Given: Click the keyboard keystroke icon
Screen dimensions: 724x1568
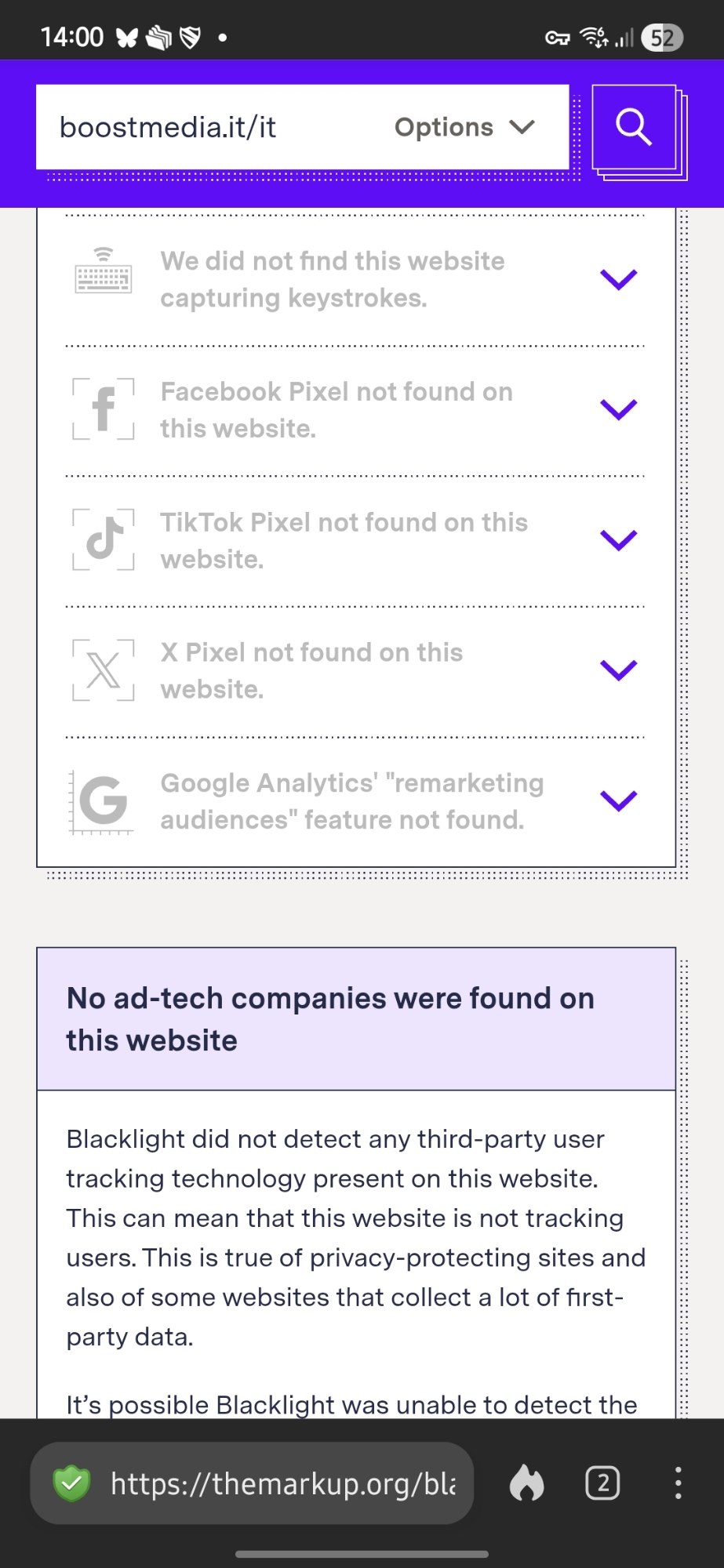Looking at the screenshot, I should point(104,271).
